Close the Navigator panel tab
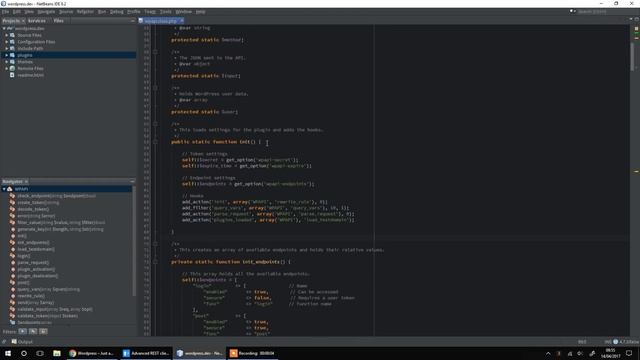 click(27, 181)
